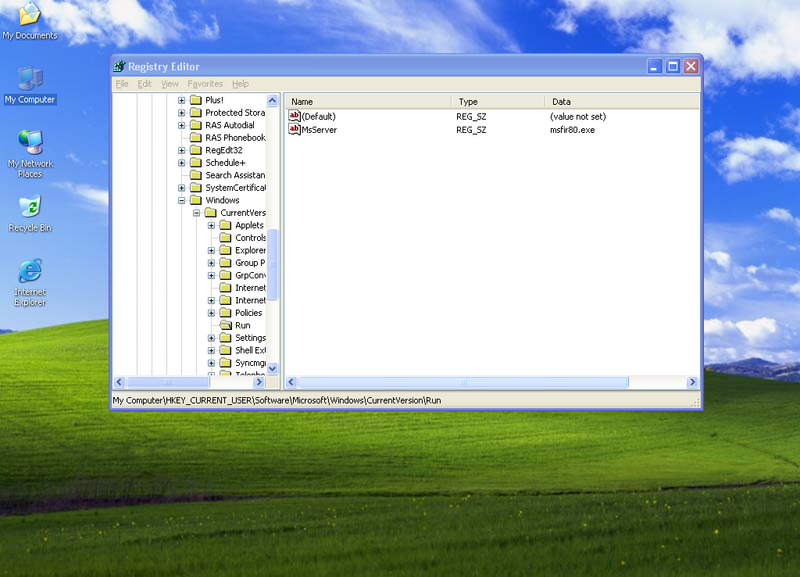The height and width of the screenshot is (577, 800).
Task: Click the Group P key folder icon
Action: (x=226, y=263)
